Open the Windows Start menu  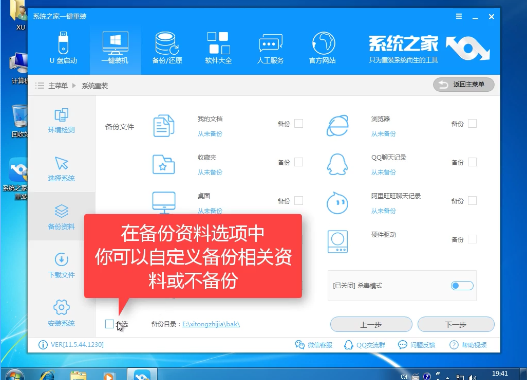14,375
